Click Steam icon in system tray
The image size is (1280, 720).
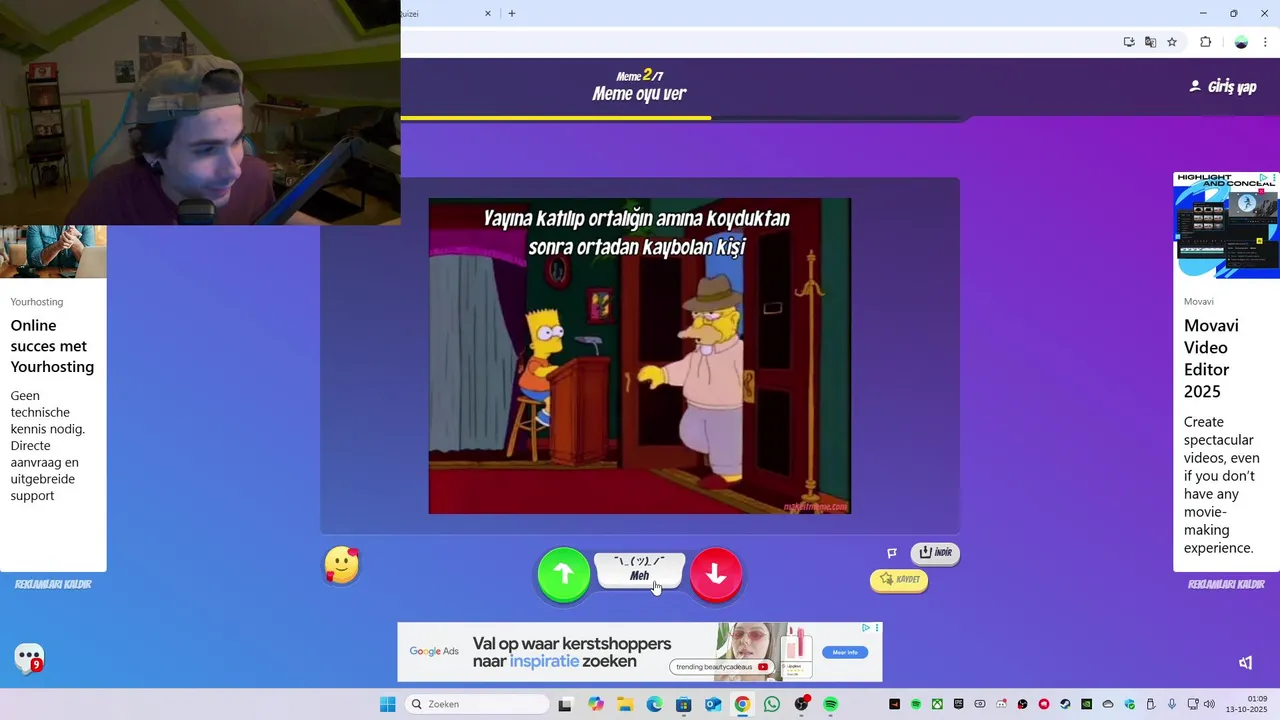click(1065, 704)
